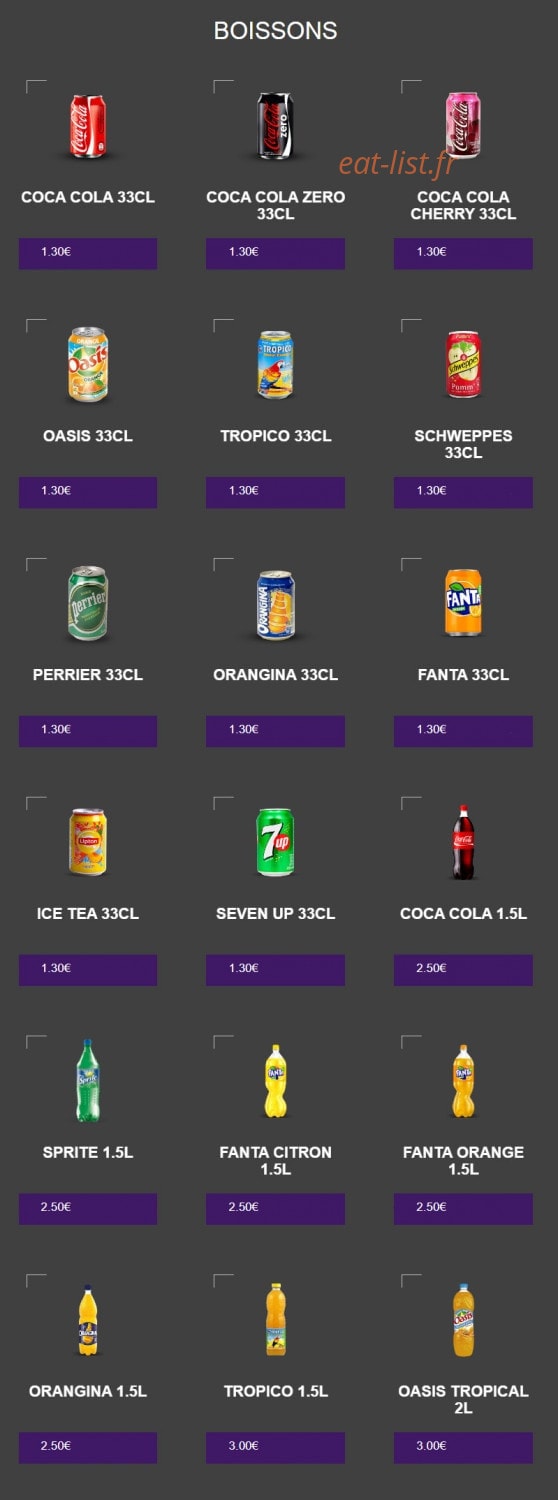Click the Orangina 33CL product name
Viewport: 558px width, 1500px height.
(x=275, y=675)
